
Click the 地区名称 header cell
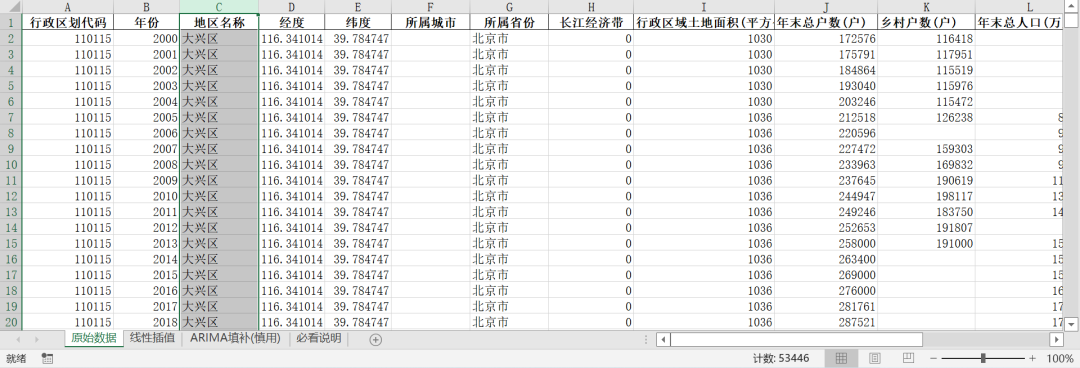pos(219,22)
